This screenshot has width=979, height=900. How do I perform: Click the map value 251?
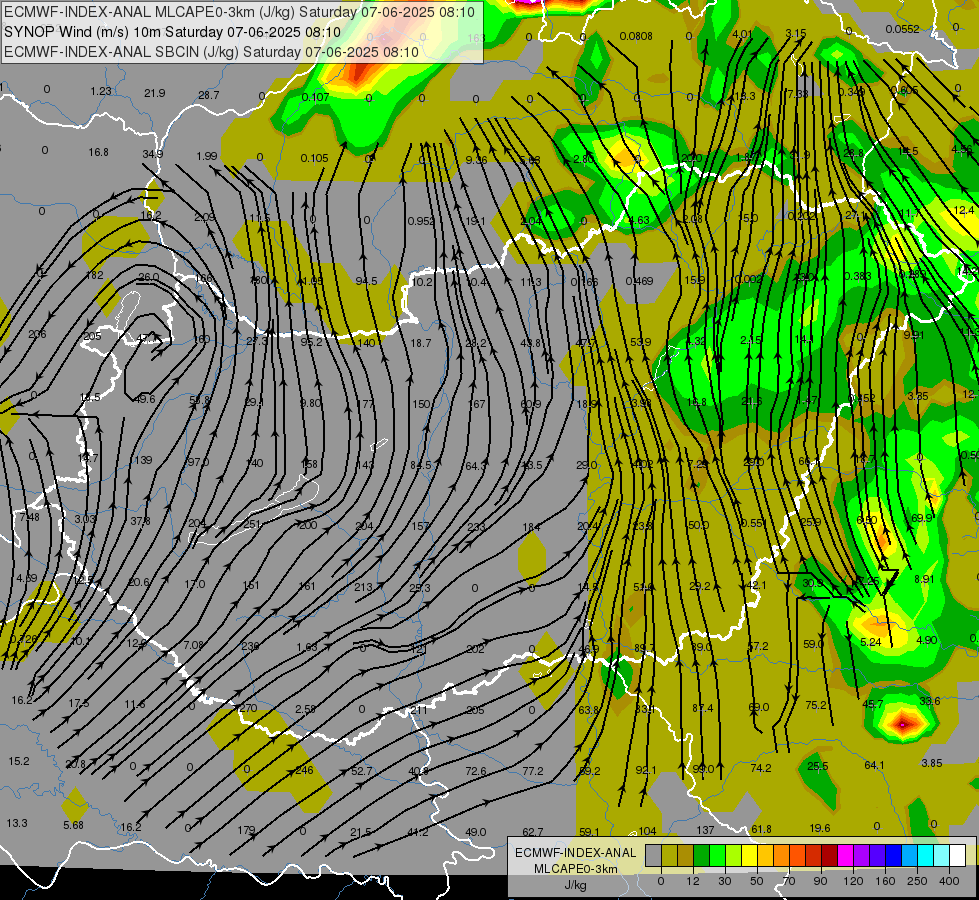point(252,524)
